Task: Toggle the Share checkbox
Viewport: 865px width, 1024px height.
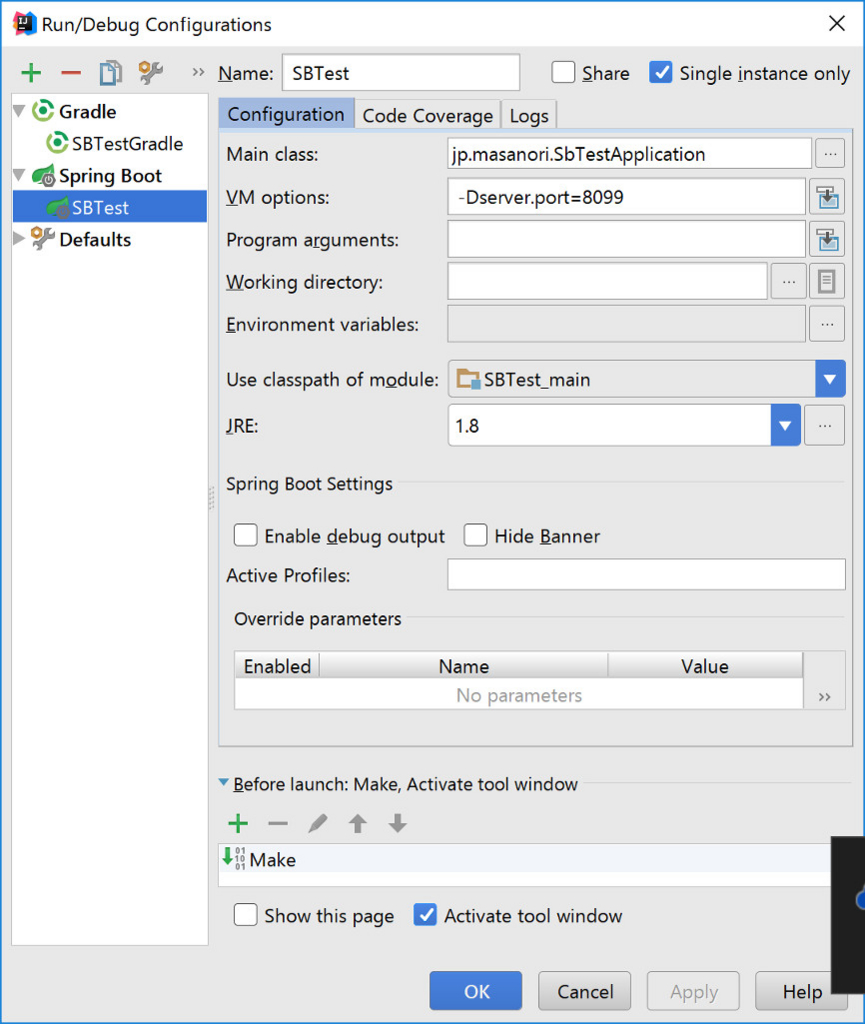Action: pos(563,72)
